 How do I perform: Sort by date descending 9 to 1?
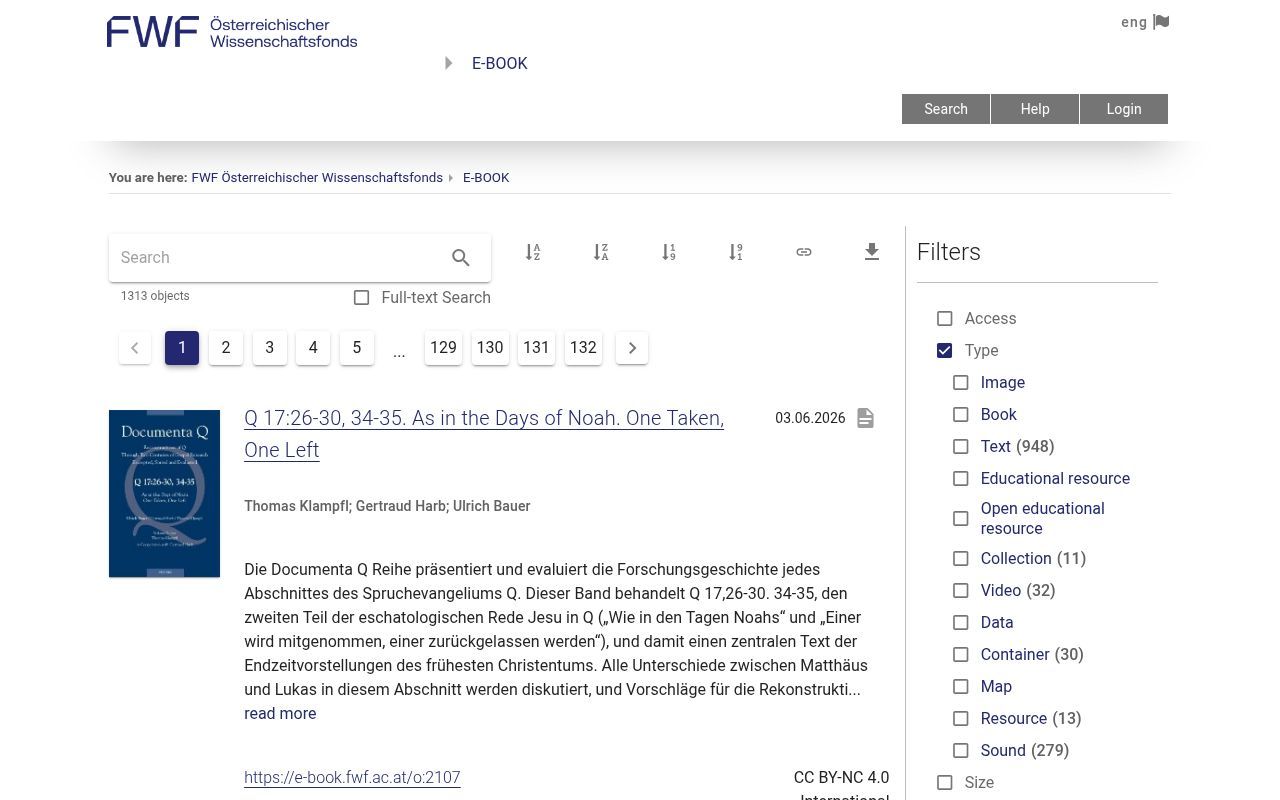[x=736, y=252]
